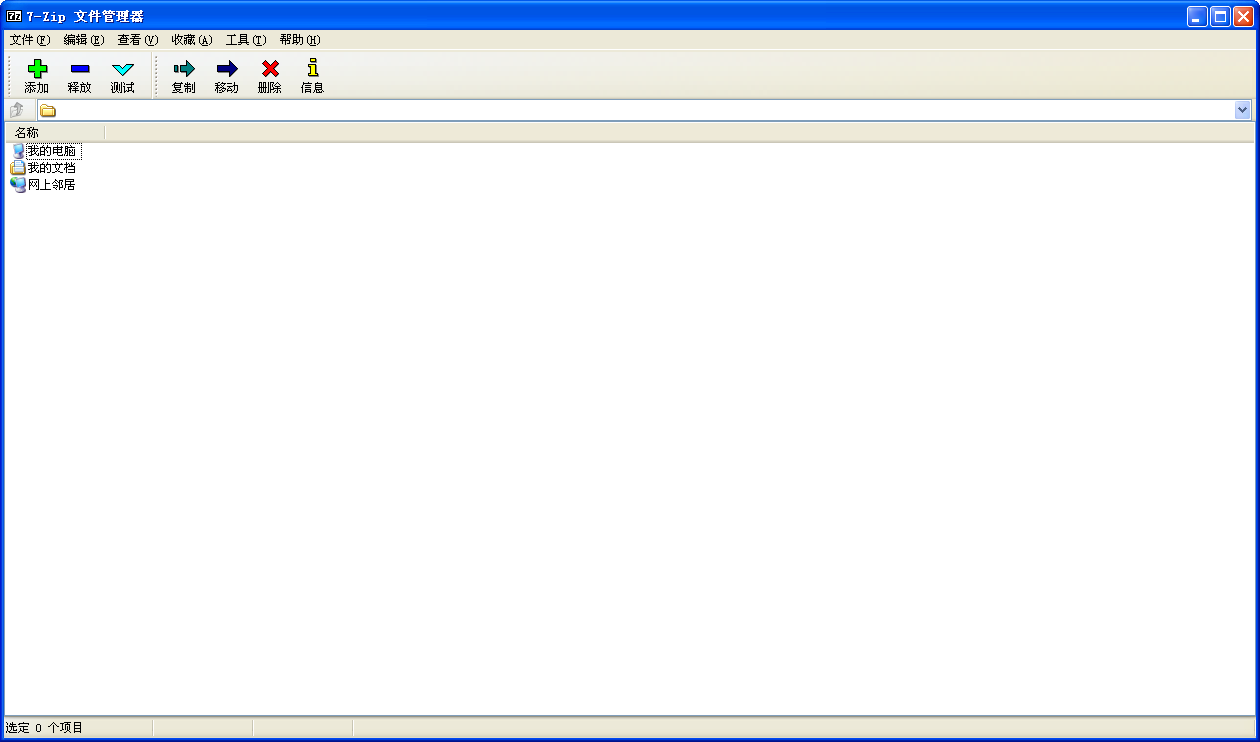
Task: Open the Help (帮助) menu
Action: pos(299,40)
